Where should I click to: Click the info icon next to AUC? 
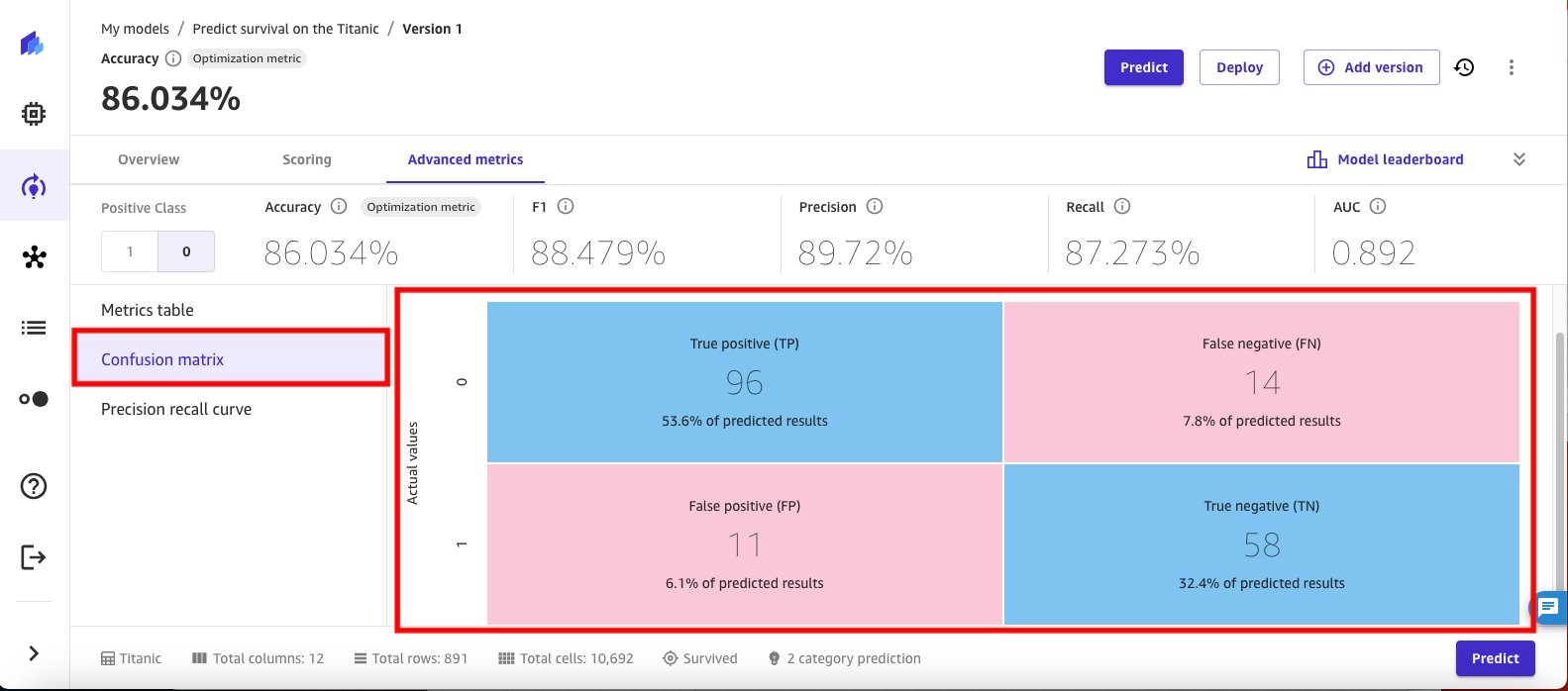point(1378,207)
